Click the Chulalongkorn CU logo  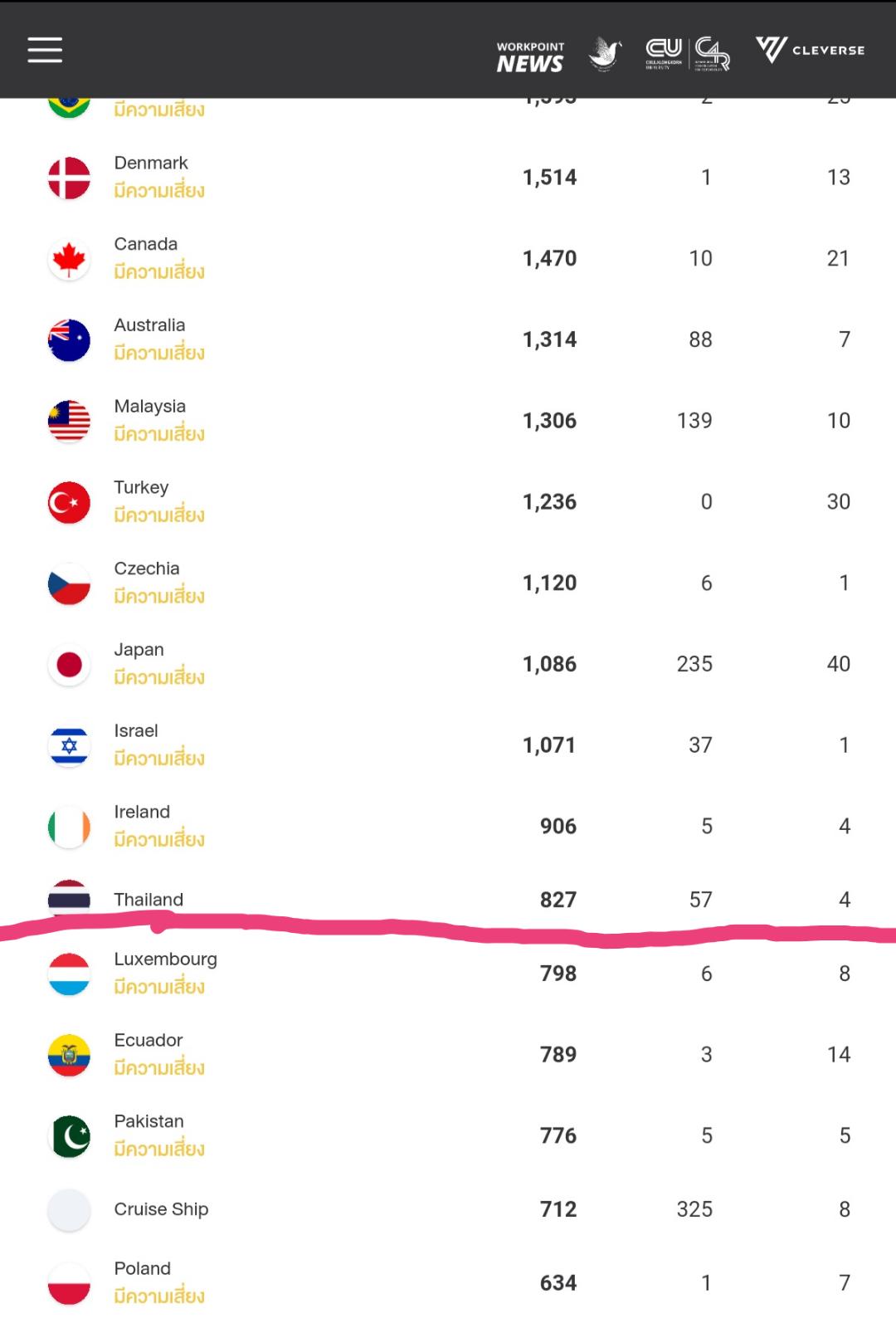point(664,52)
